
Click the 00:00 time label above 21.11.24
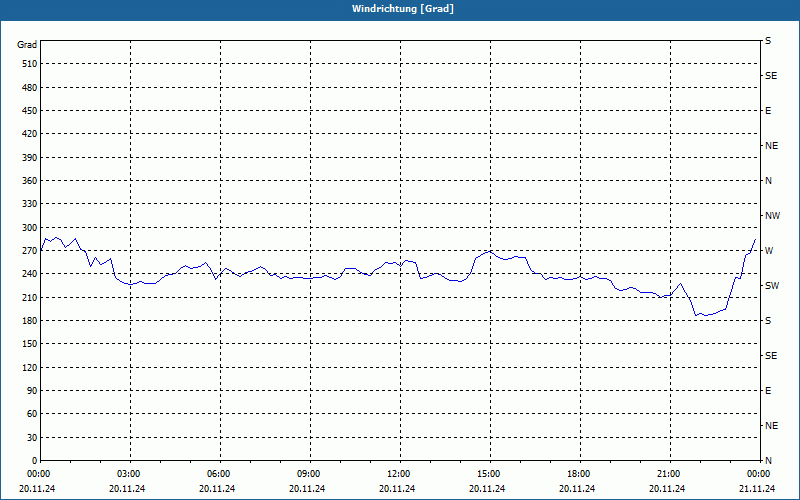pos(759,474)
